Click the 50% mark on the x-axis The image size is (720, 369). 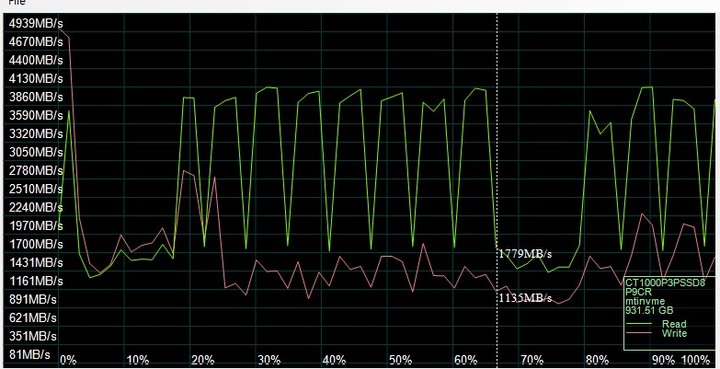[400, 359]
